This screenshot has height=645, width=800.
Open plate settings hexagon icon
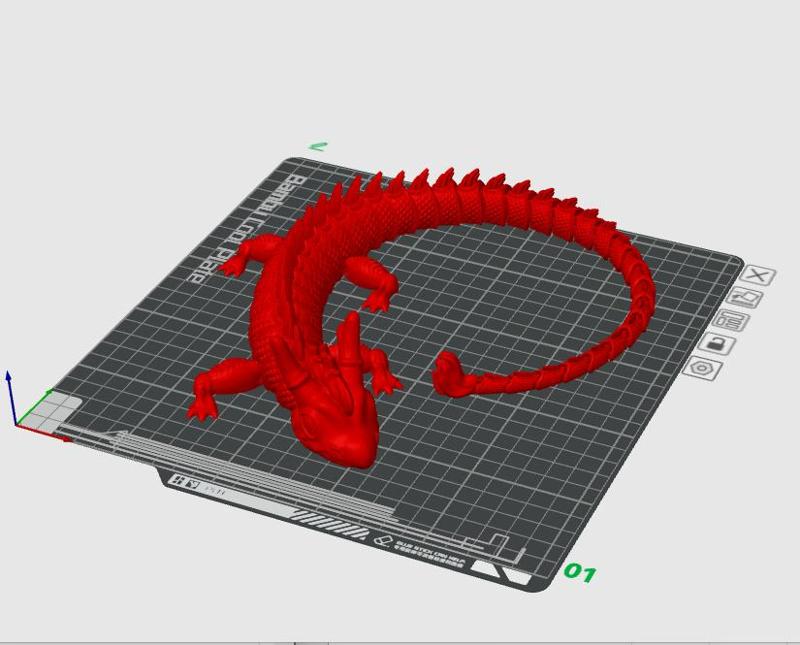(x=703, y=368)
